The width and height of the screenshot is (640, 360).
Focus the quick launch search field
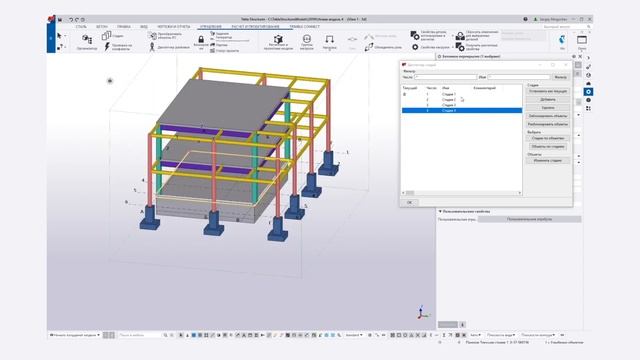point(567,27)
